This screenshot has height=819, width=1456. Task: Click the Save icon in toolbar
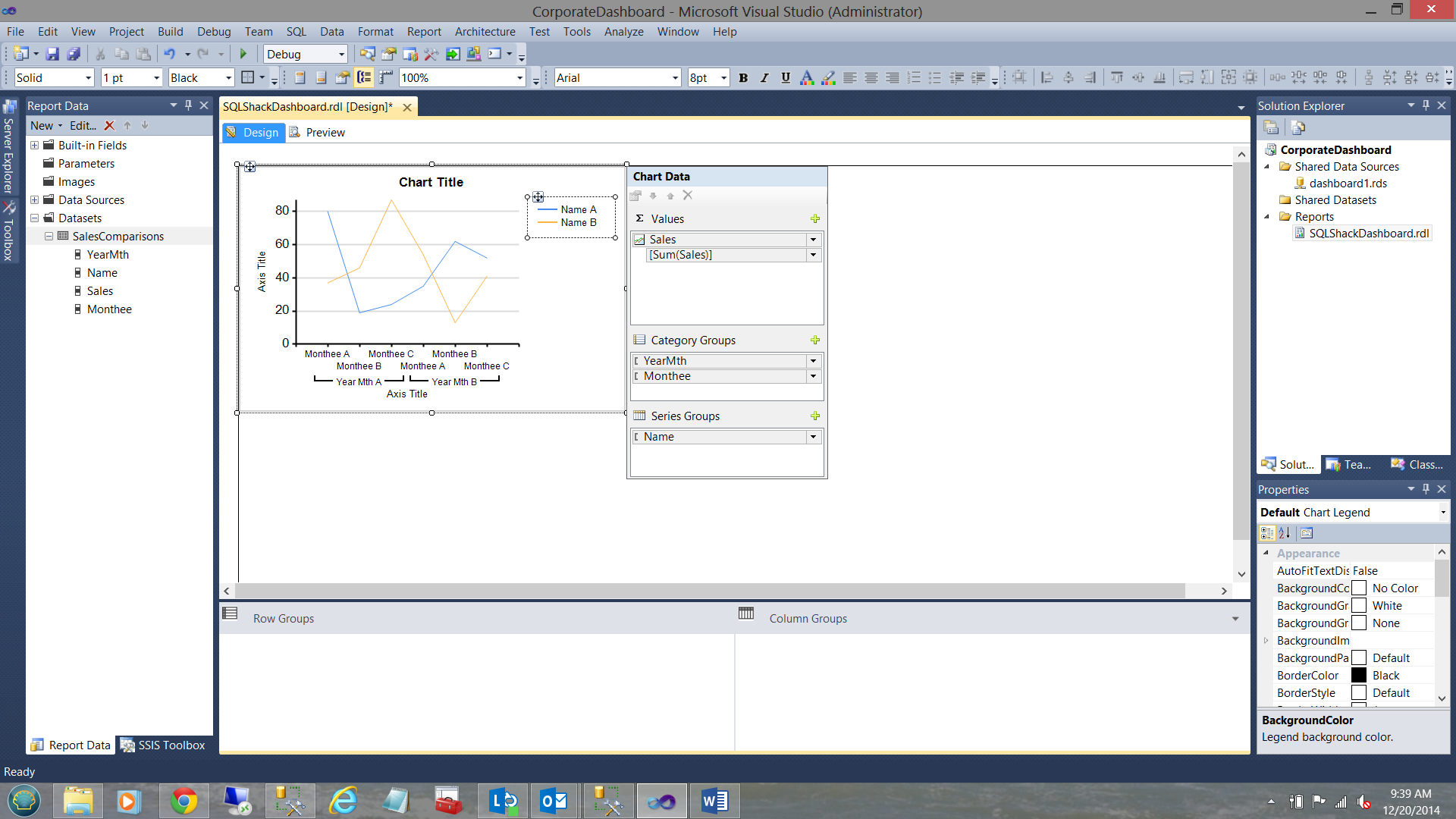pos(52,54)
